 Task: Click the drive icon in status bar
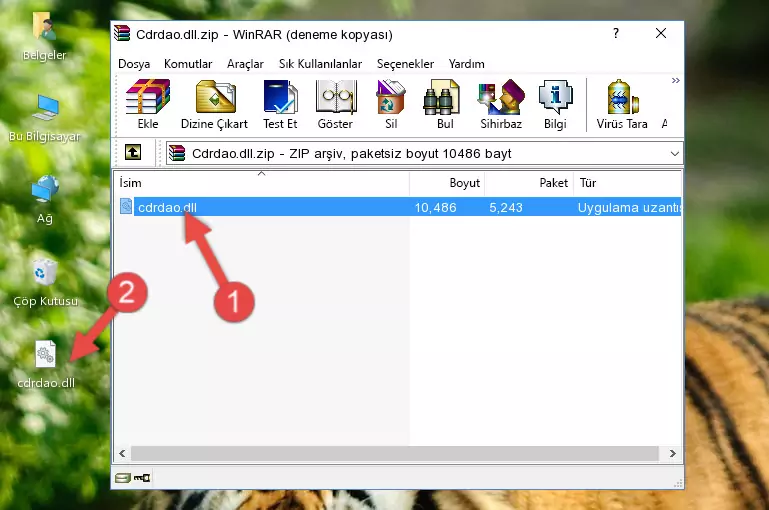(x=122, y=478)
